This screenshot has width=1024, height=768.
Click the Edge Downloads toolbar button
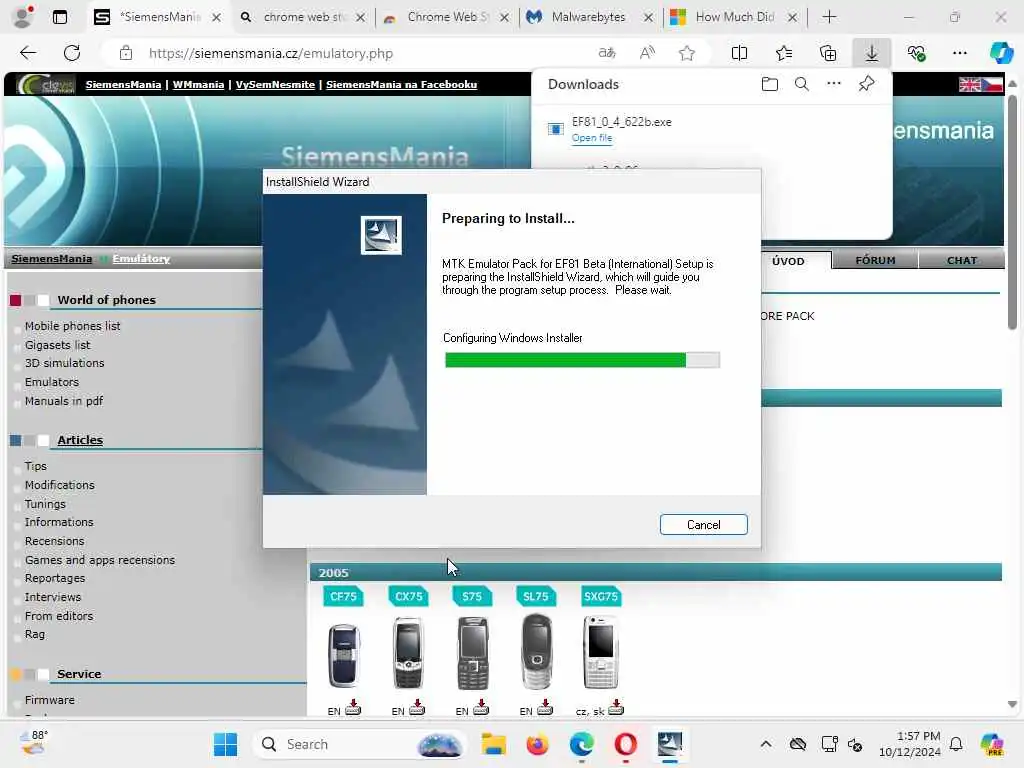pyautogui.click(x=871, y=53)
